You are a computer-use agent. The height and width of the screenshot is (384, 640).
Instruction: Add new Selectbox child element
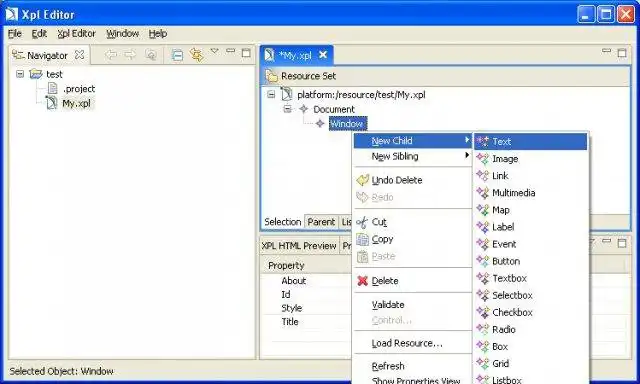pos(531,295)
